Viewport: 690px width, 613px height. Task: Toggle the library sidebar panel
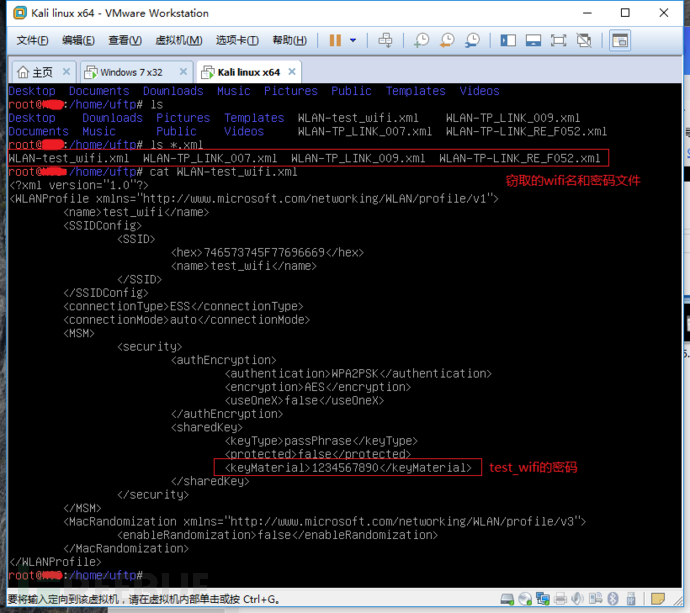pyautogui.click(x=508, y=40)
